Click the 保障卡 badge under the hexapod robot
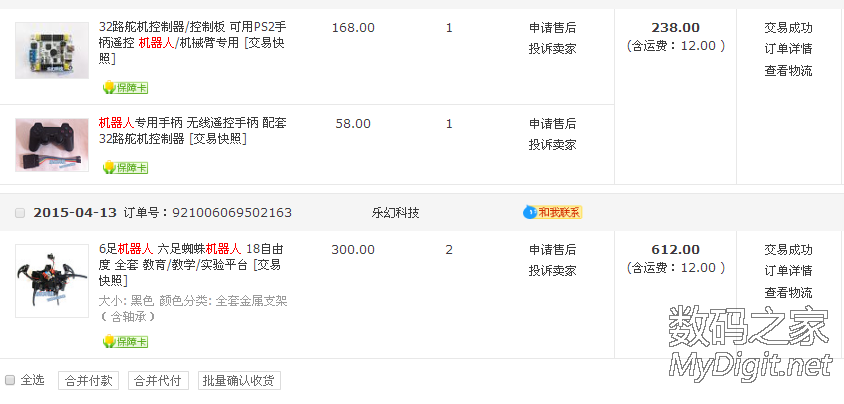Viewport: 844px width, 404px height. tap(125, 342)
